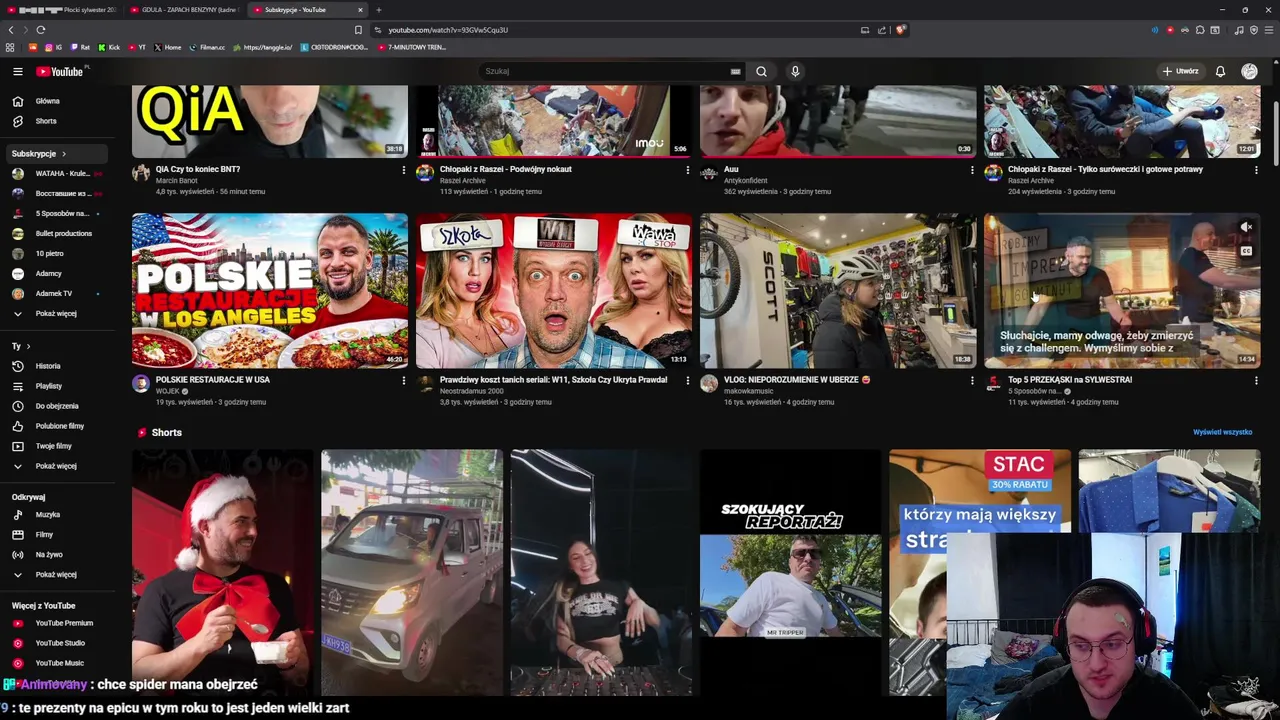Open the WOJEK channel avatar

pos(141,383)
